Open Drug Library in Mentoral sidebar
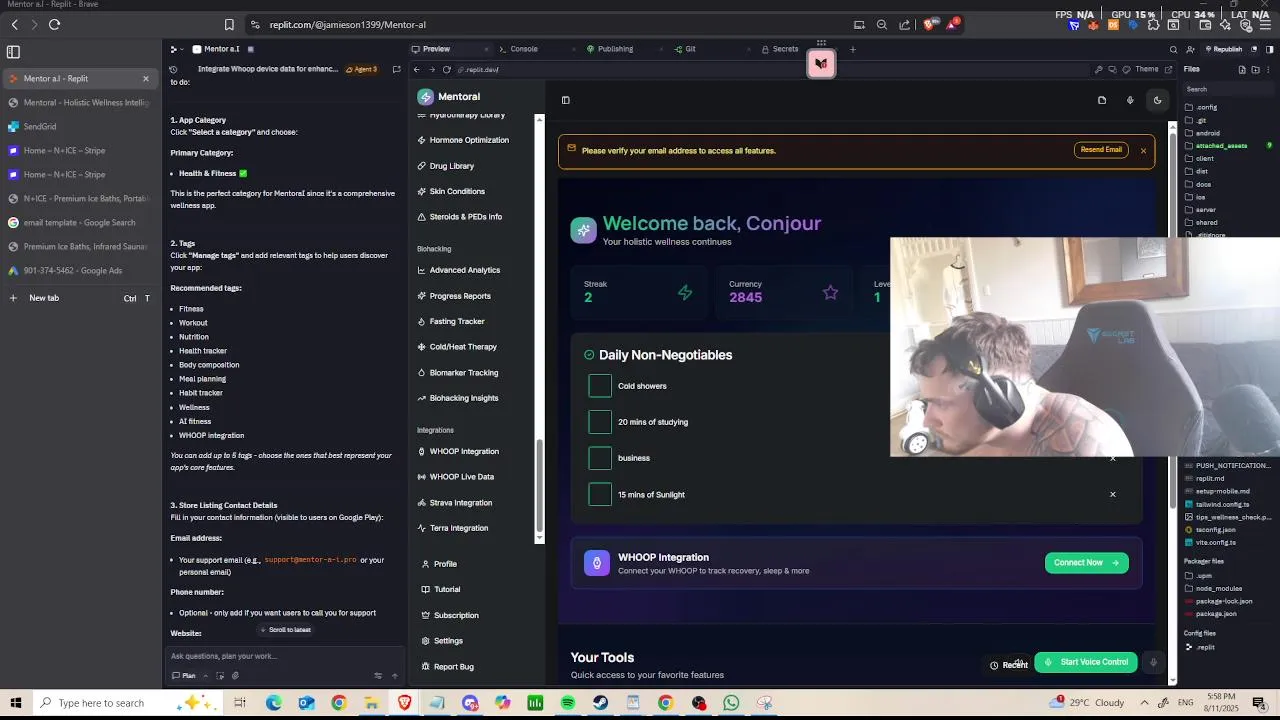 point(451,166)
